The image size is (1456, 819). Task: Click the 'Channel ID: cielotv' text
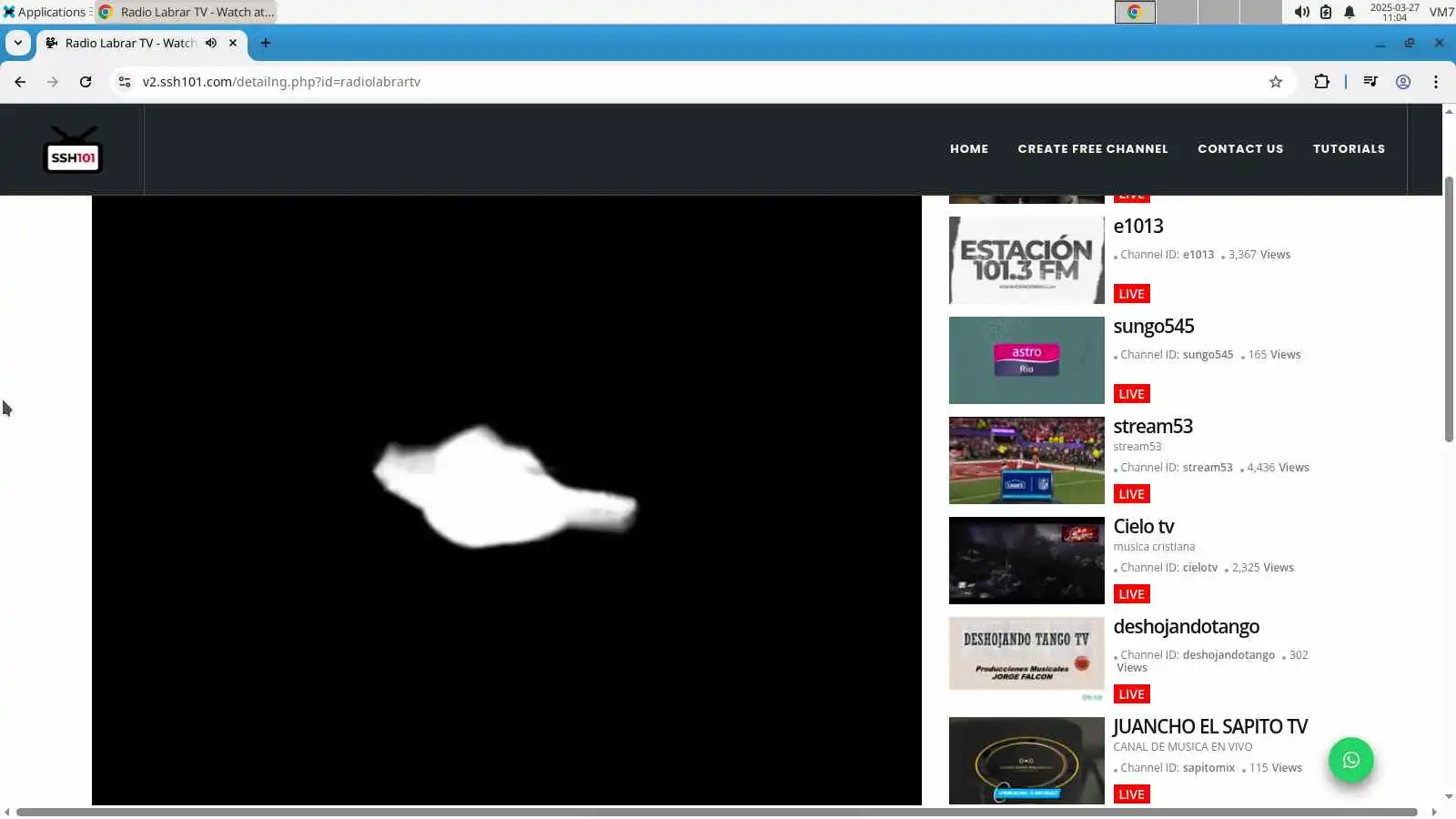click(x=1168, y=568)
